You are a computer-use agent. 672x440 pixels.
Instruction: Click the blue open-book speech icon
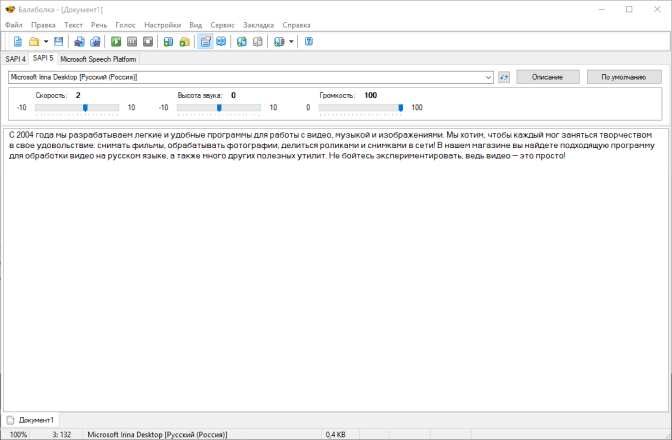(221, 42)
